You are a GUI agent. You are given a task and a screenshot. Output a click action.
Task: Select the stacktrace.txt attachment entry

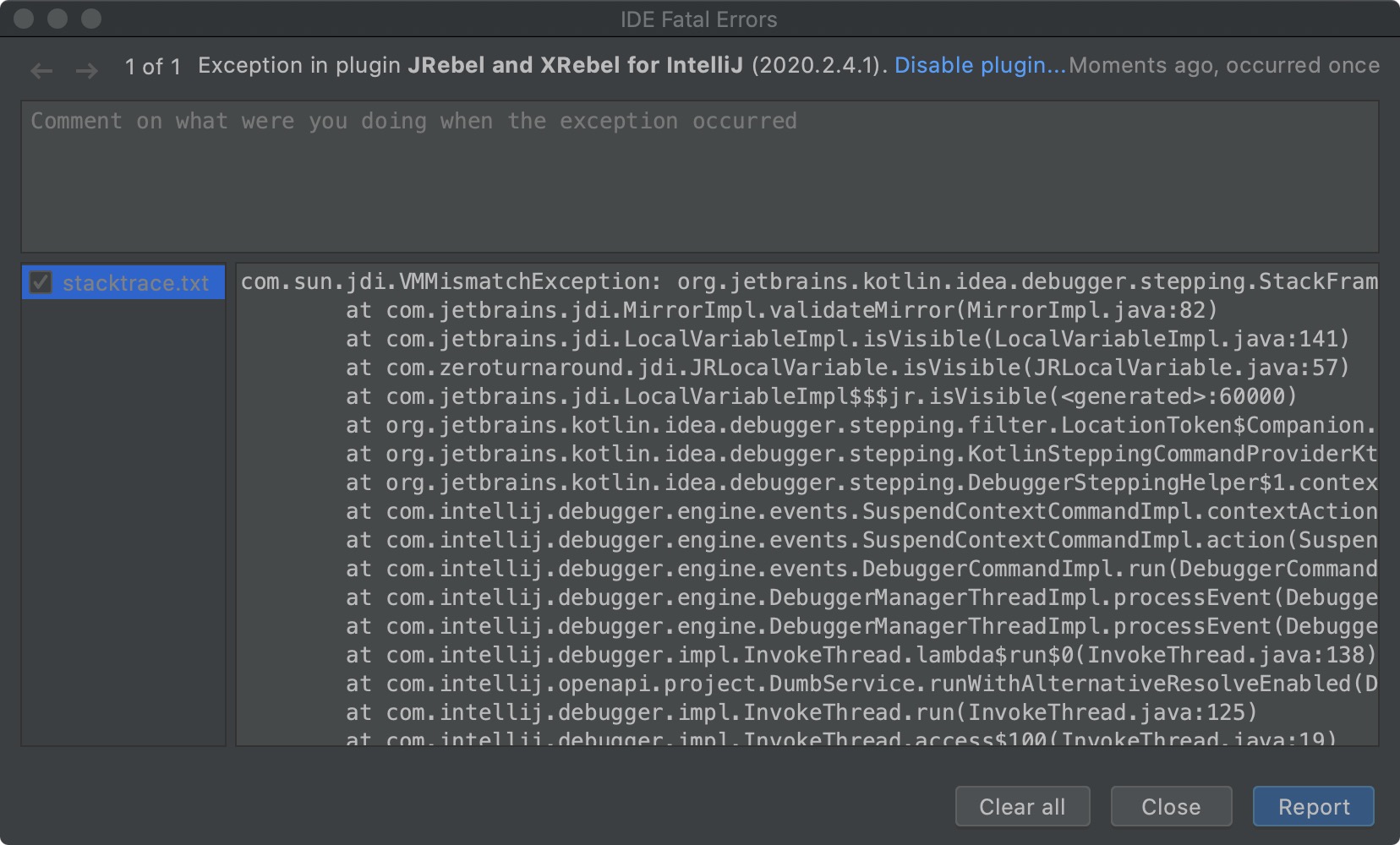[x=135, y=283]
